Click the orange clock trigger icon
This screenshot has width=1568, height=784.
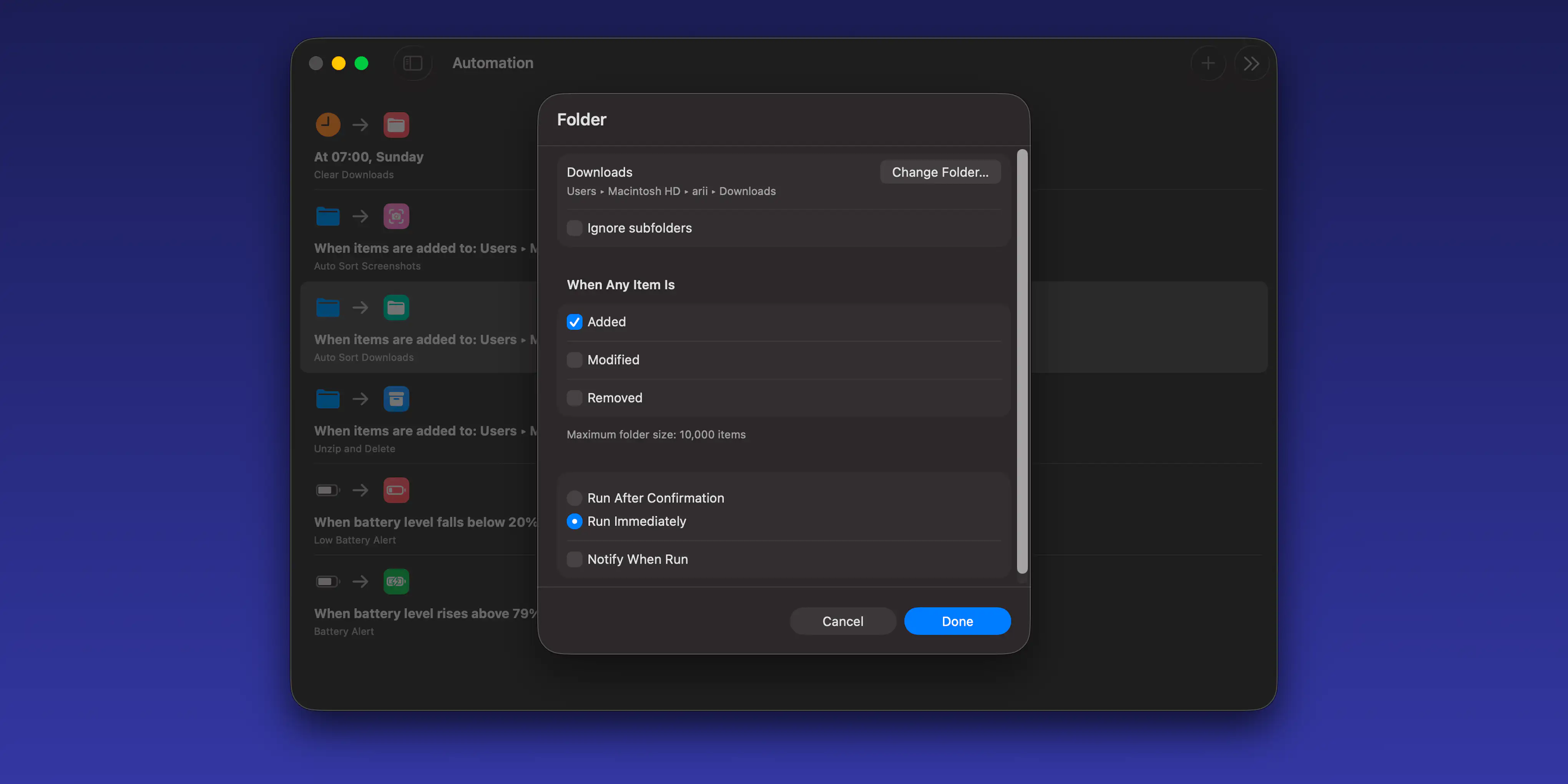tap(327, 125)
